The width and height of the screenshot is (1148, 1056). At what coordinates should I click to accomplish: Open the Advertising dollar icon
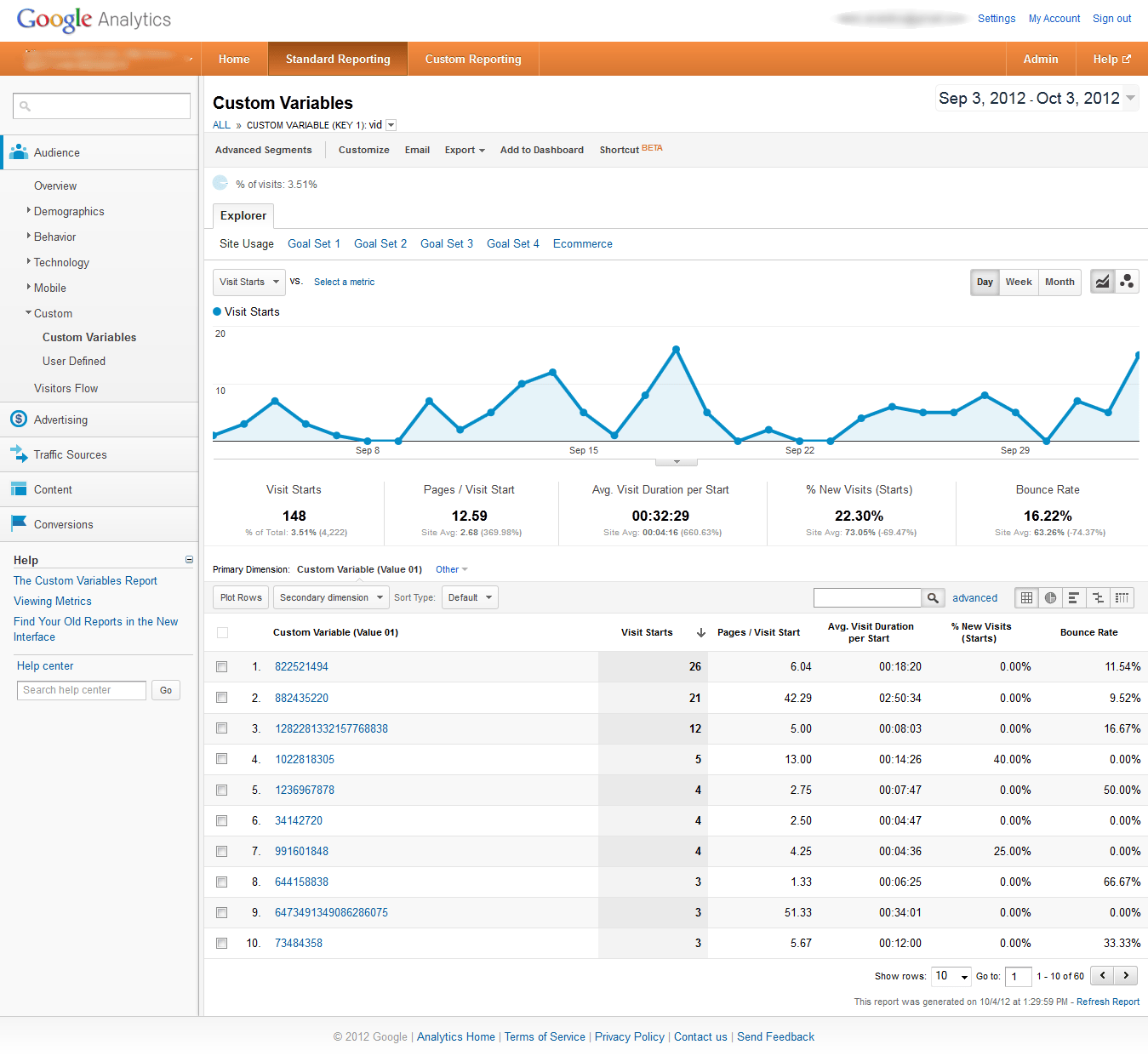[19, 420]
